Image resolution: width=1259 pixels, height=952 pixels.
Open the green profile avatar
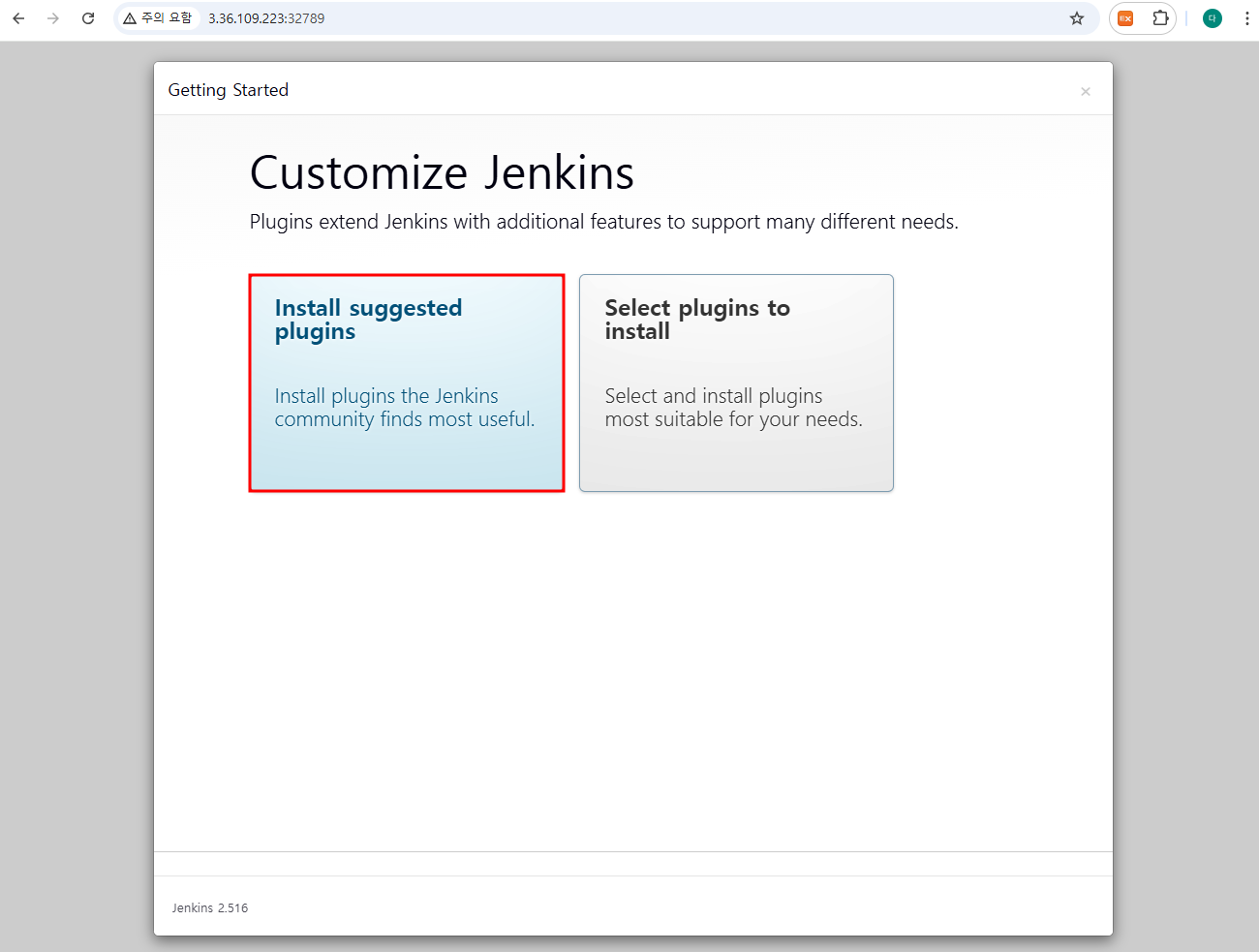tap(1212, 18)
